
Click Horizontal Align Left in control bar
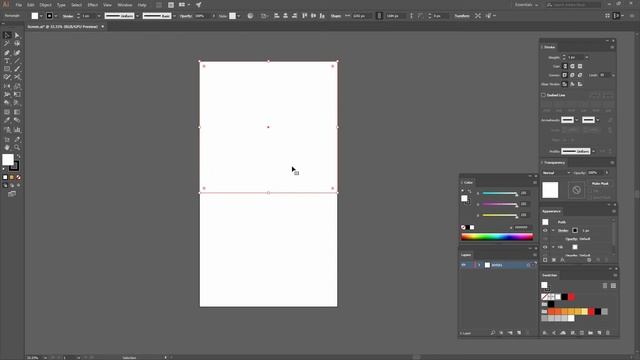277,16
